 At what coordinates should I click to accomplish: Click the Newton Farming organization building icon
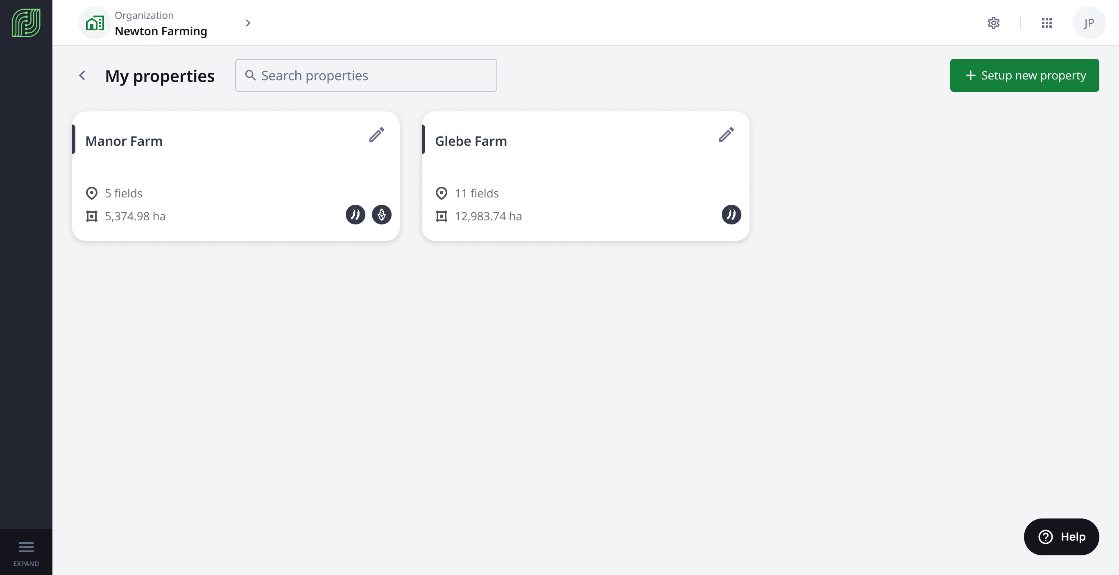[95, 23]
